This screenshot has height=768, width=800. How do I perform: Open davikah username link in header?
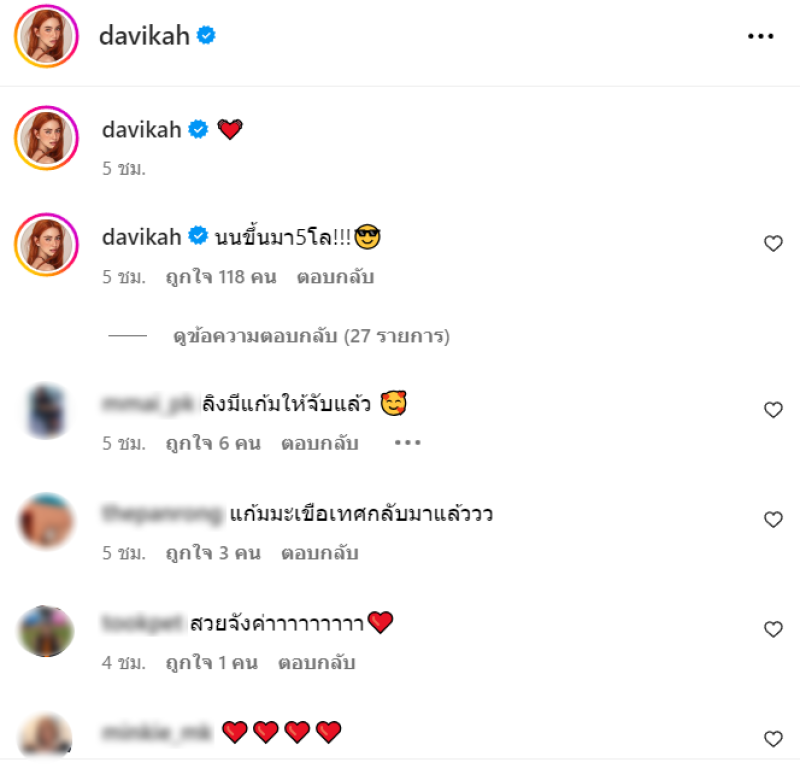144,36
